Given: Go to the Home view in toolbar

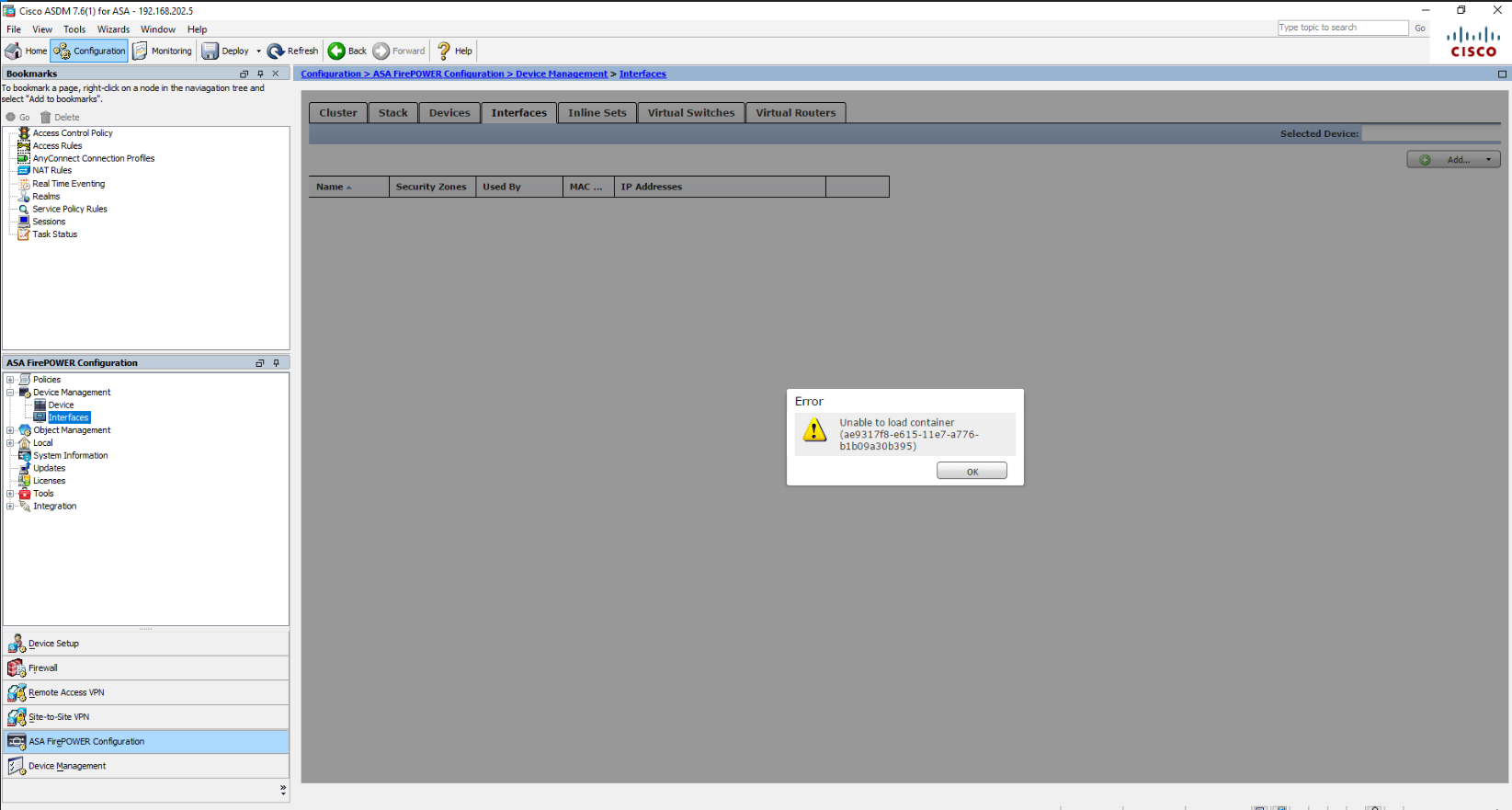Looking at the screenshot, I should [26, 51].
